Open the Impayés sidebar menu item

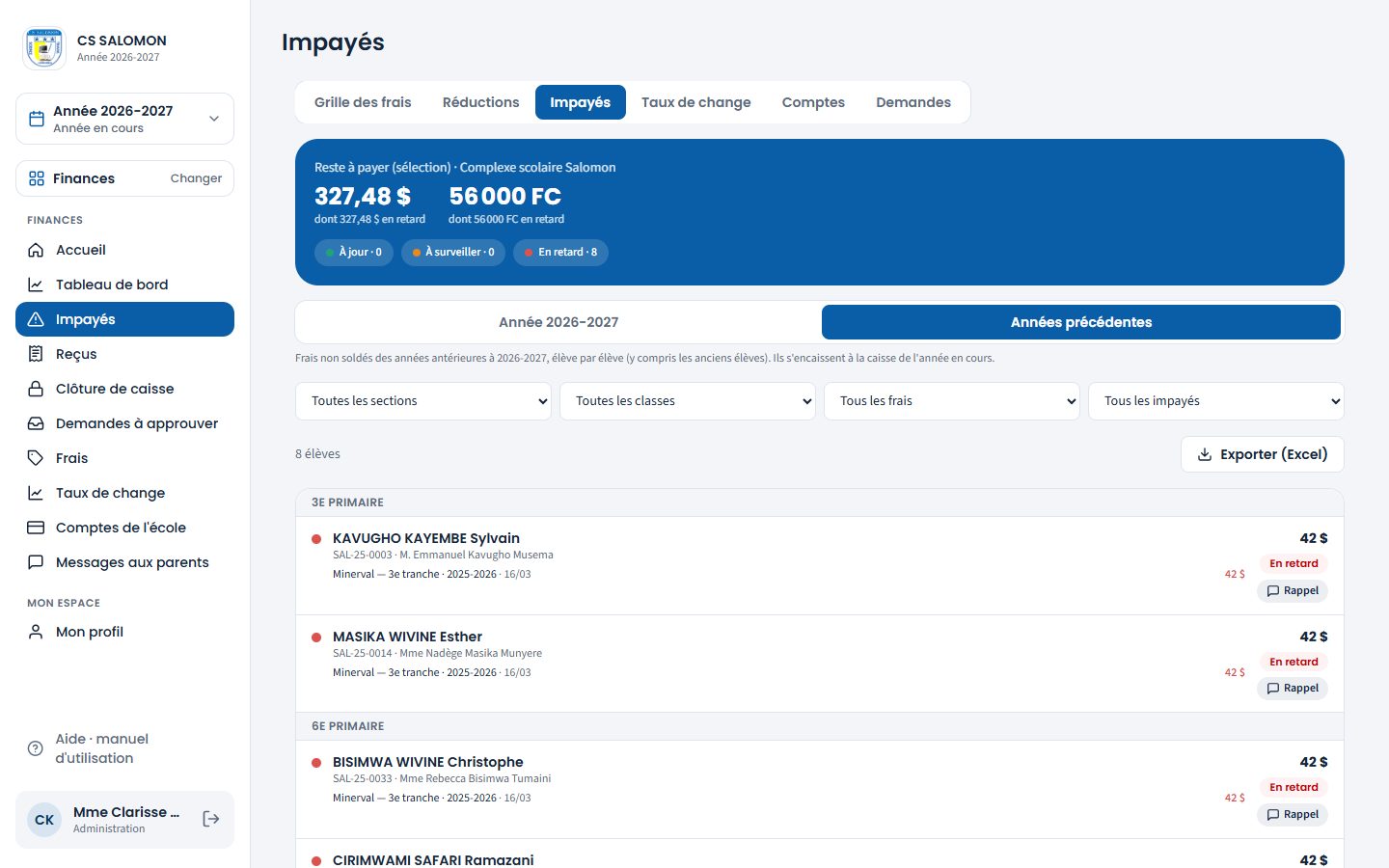click(x=124, y=319)
